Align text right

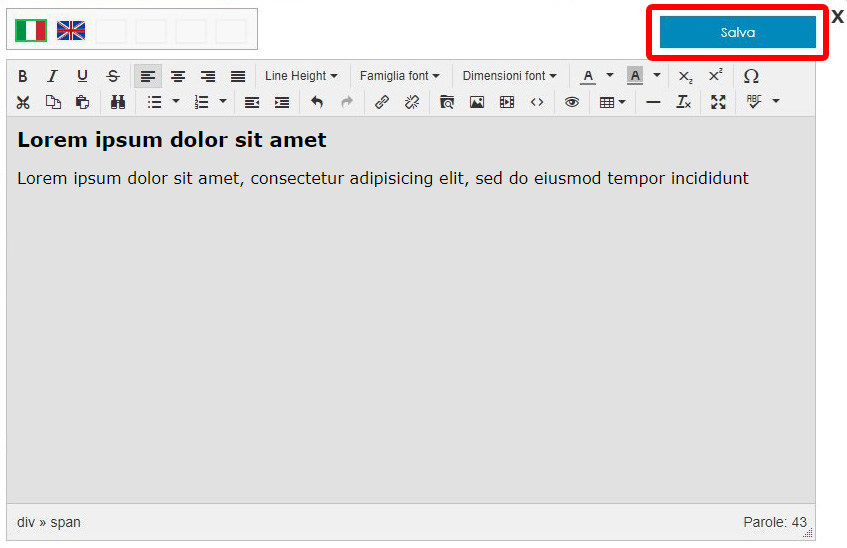pyautogui.click(x=208, y=76)
